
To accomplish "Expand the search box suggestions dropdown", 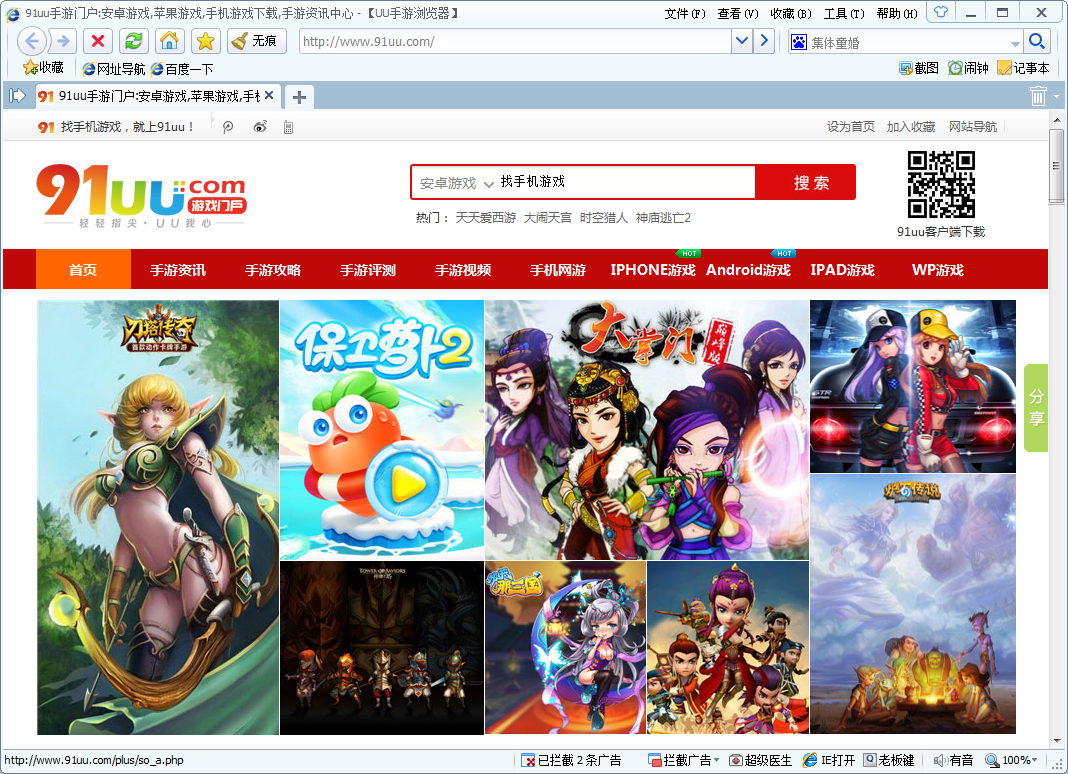I will point(1015,43).
